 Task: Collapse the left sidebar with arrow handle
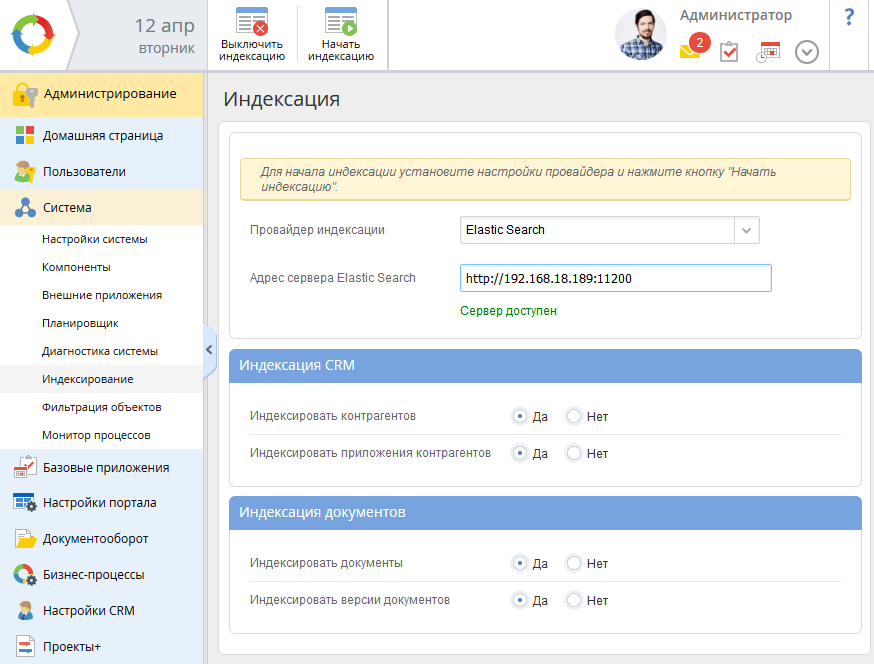[x=209, y=349]
